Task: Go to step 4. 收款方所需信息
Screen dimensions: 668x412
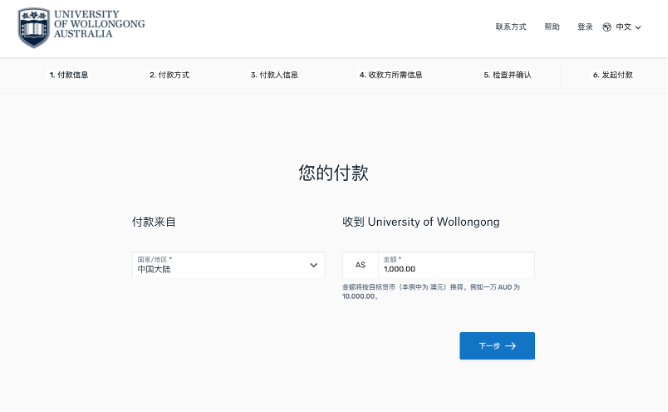Action: [x=391, y=75]
